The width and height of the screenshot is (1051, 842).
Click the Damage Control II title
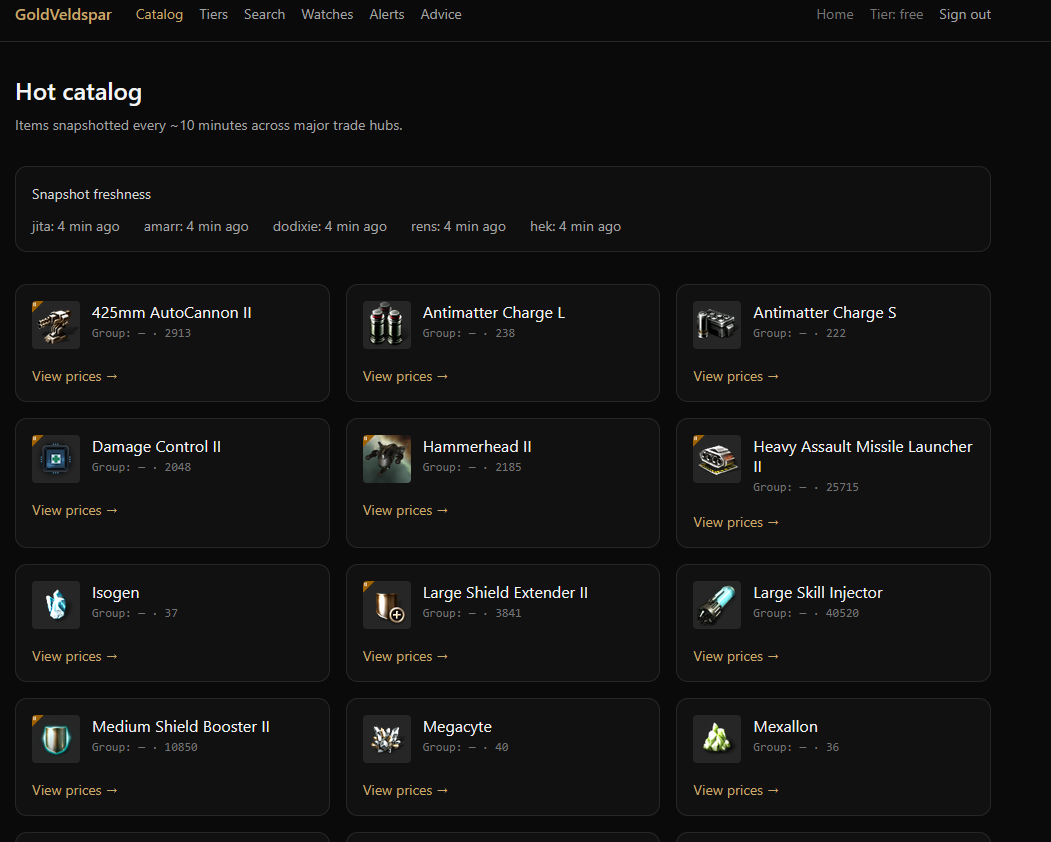pos(156,447)
